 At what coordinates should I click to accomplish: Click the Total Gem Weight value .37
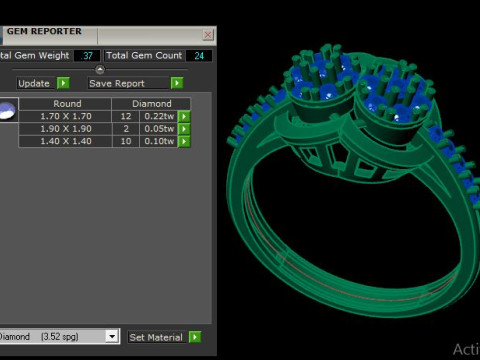click(x=87, y=56)
